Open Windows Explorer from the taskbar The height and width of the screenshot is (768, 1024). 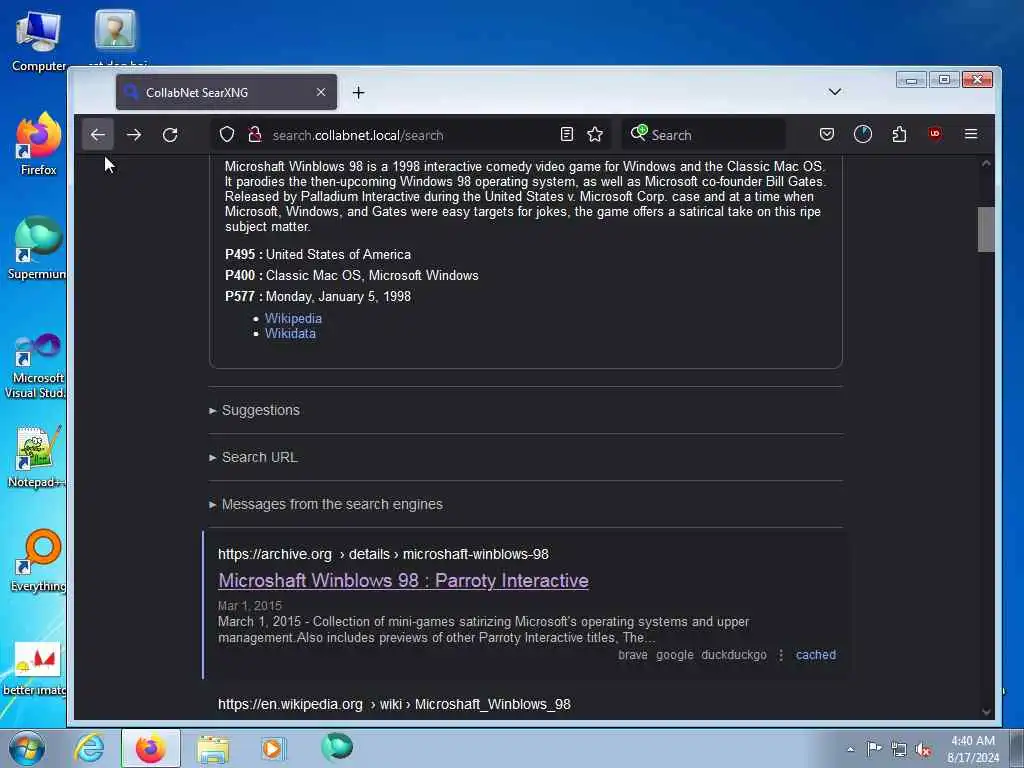213,749
